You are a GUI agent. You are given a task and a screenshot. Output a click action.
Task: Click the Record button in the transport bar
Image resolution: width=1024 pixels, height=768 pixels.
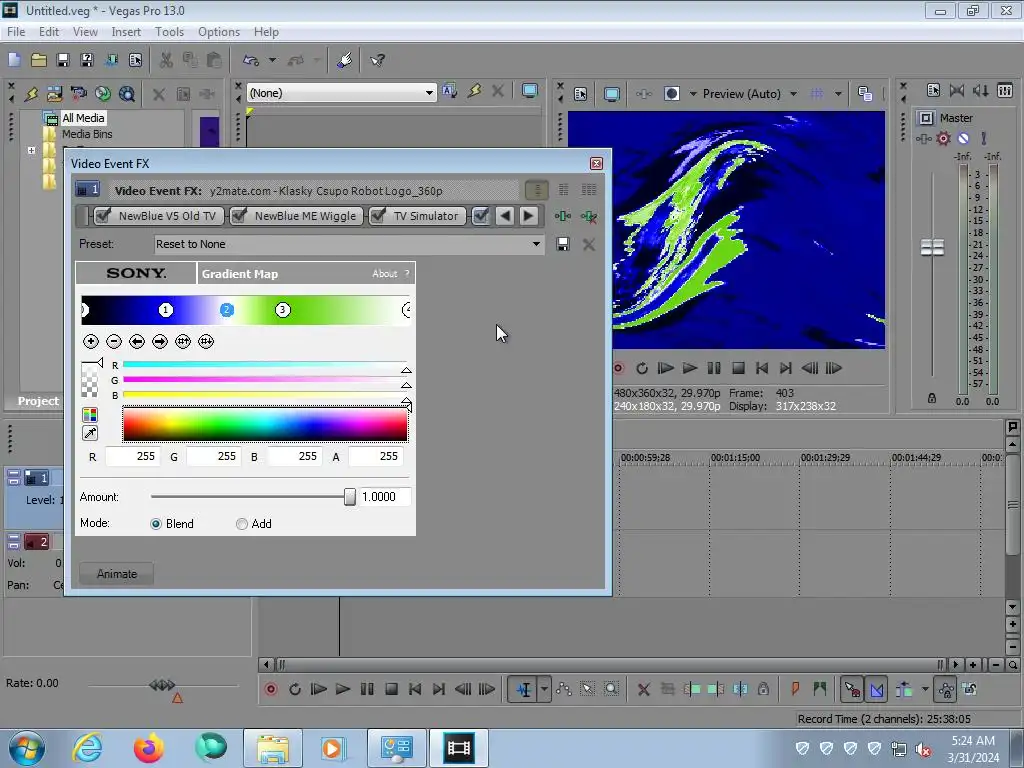coord(271,689)
